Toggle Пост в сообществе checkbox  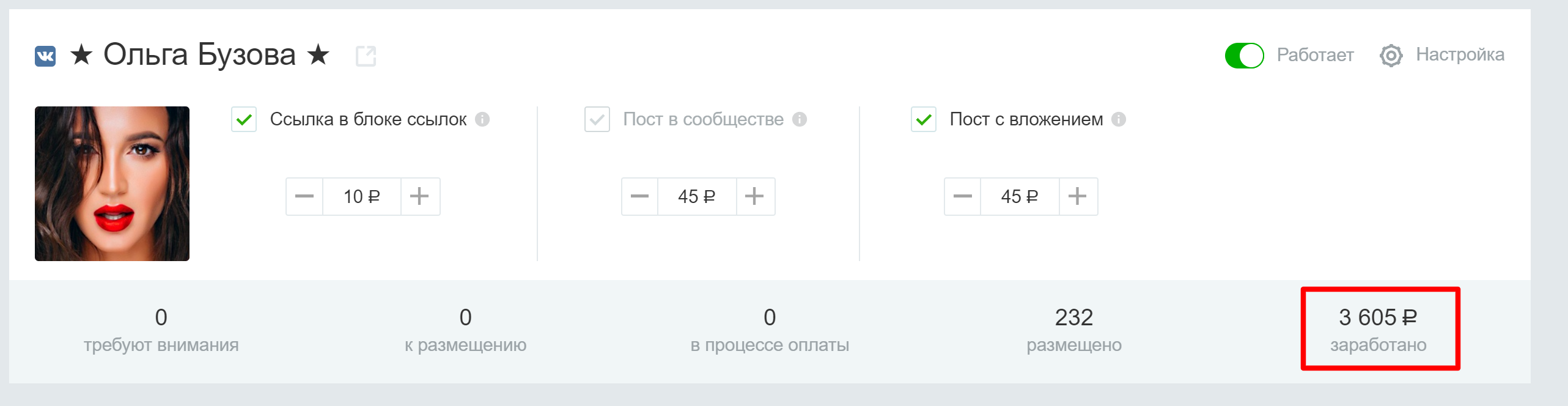point(597,119)
